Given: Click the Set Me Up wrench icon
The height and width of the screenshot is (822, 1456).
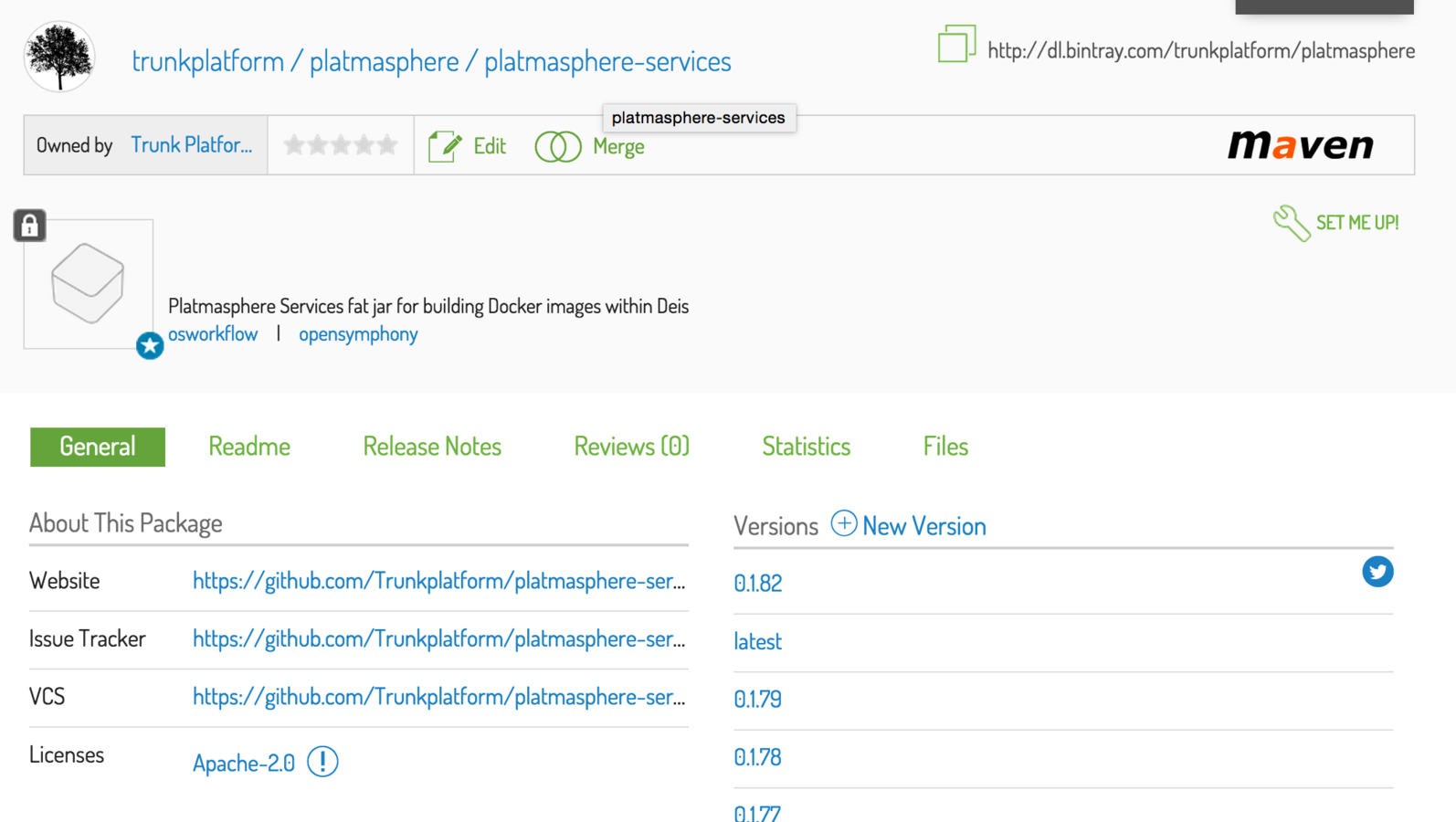Looking at the screenshot, I should (x=1292, y=223).
